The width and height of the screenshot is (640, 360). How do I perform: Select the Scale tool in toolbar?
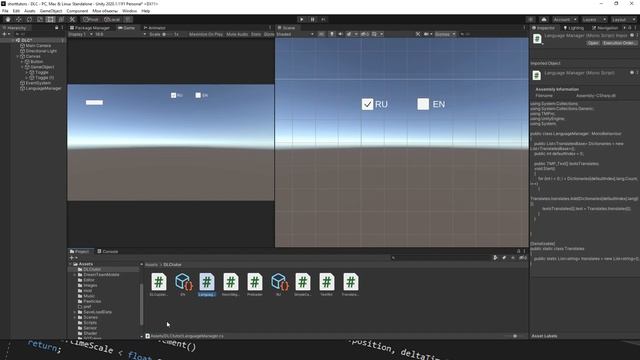tap(40, 19)
